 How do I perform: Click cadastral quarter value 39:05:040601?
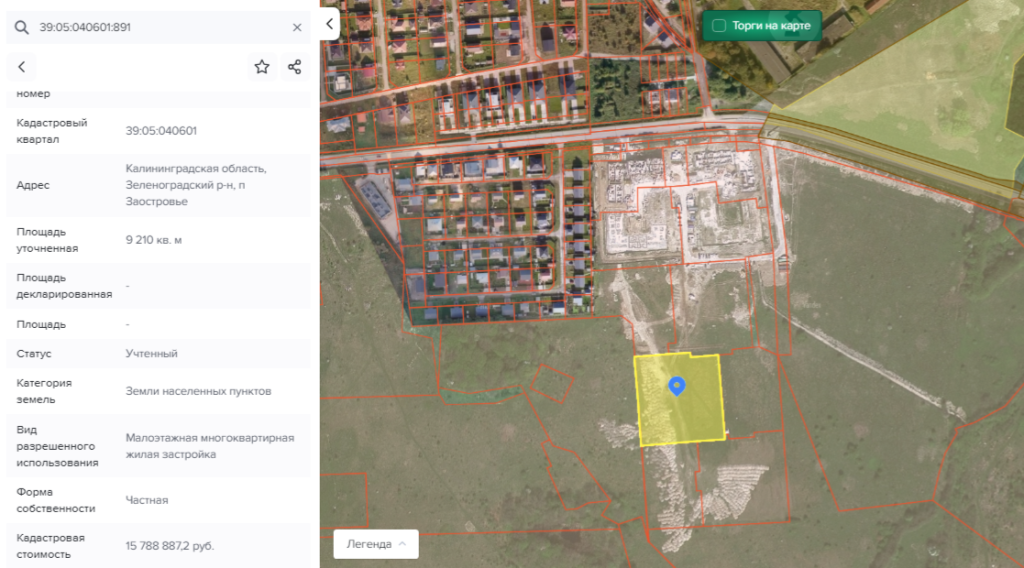coord(161,131)
